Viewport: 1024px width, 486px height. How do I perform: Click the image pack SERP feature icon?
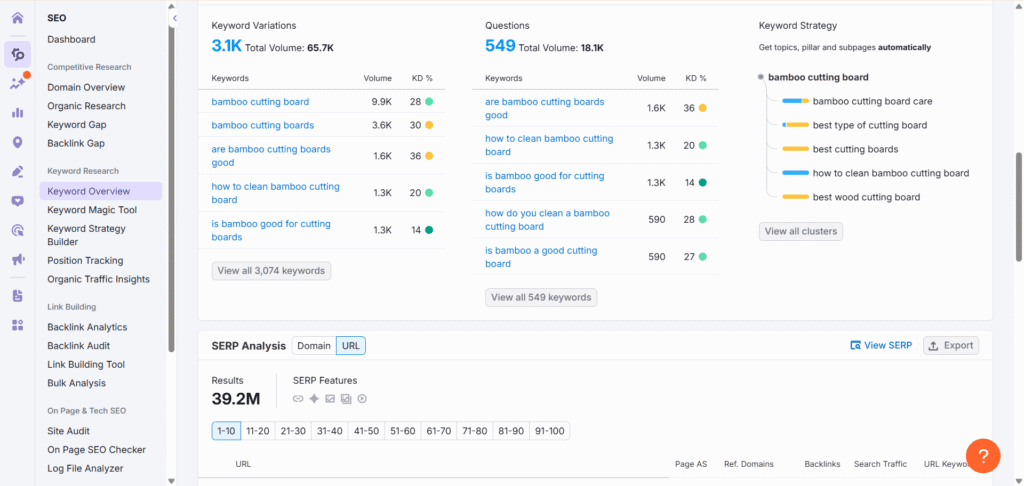tap(346, 398)
